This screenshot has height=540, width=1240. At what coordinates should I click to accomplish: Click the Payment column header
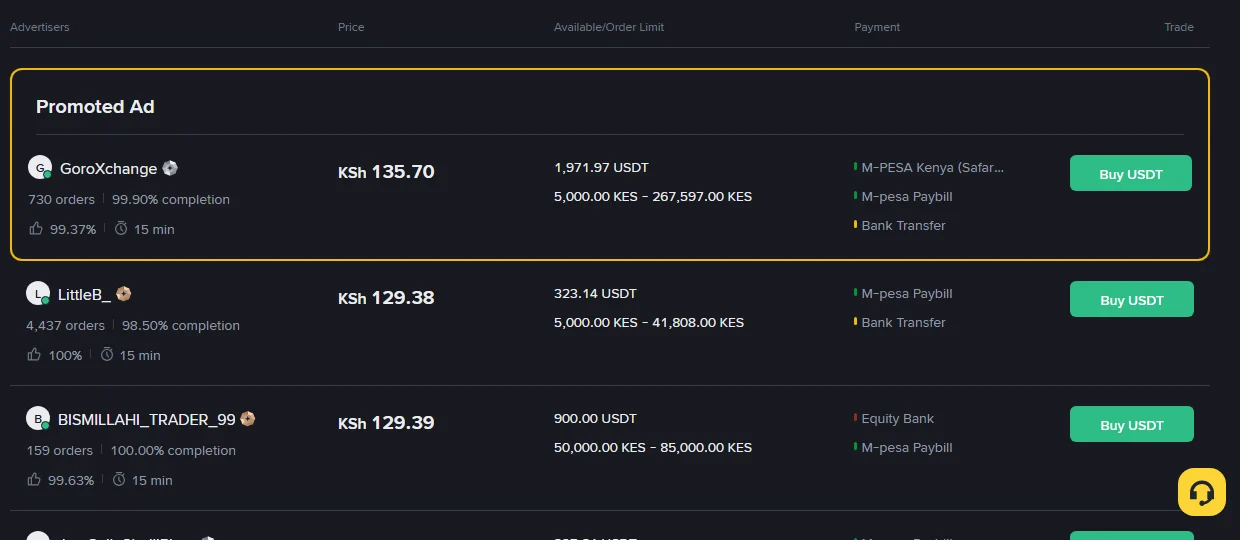(x=877, y=27)
